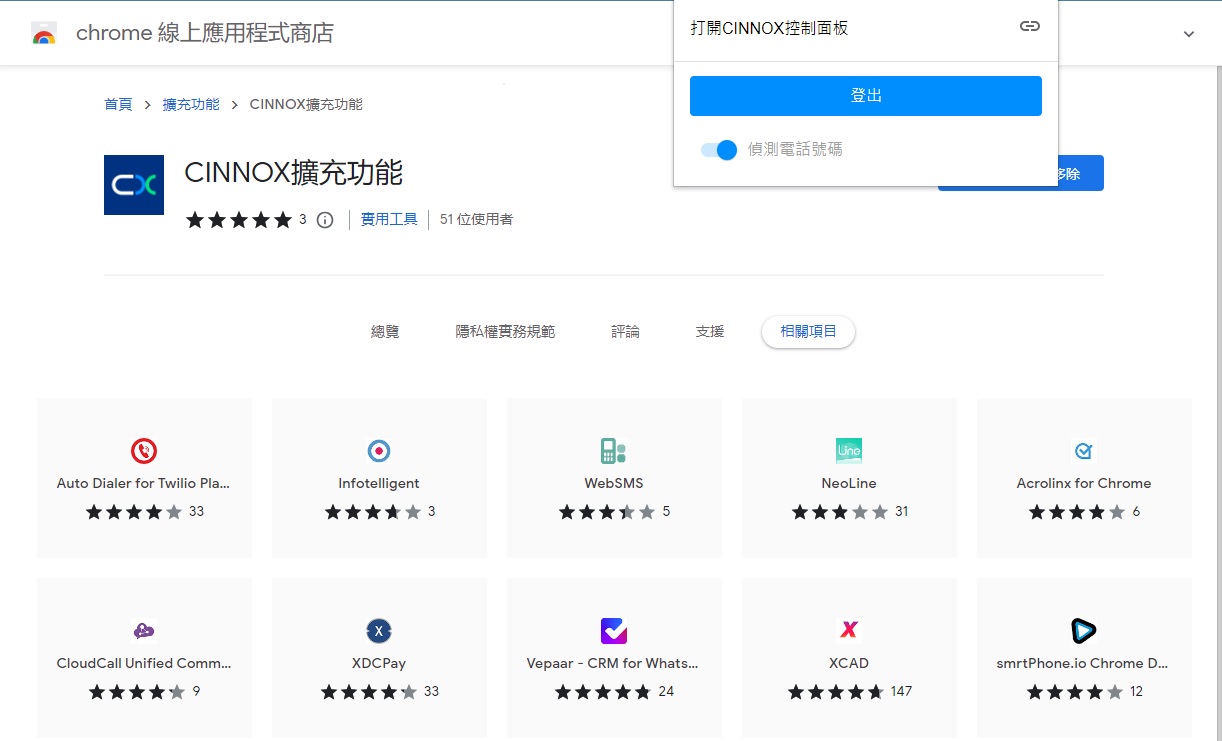This screenshot has width=1222, height=741.
Task: Click the WebSMS phone icon
Action: pyautogui.click(x=614, y=451)
